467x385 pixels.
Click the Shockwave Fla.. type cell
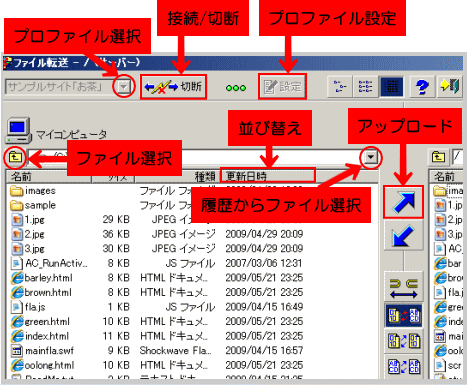tap(175, 351)
